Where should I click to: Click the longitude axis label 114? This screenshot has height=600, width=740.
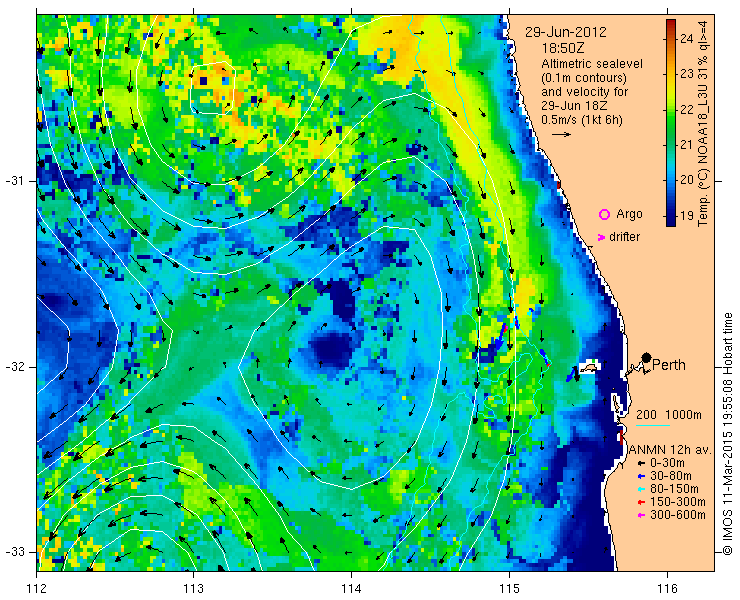pyautogui.click(x=351, y=589)
